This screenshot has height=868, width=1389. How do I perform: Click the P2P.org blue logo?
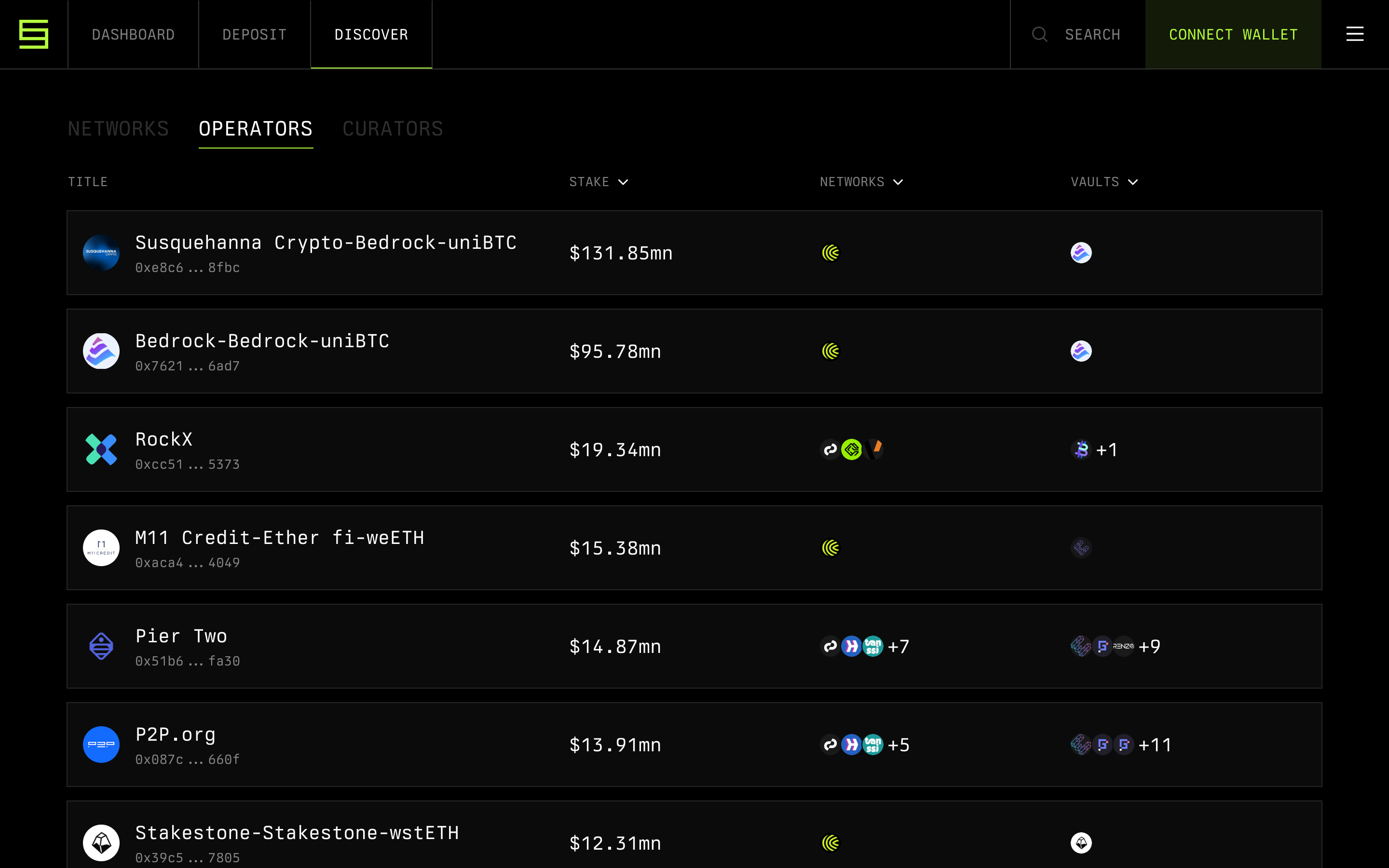click(101, 745)
